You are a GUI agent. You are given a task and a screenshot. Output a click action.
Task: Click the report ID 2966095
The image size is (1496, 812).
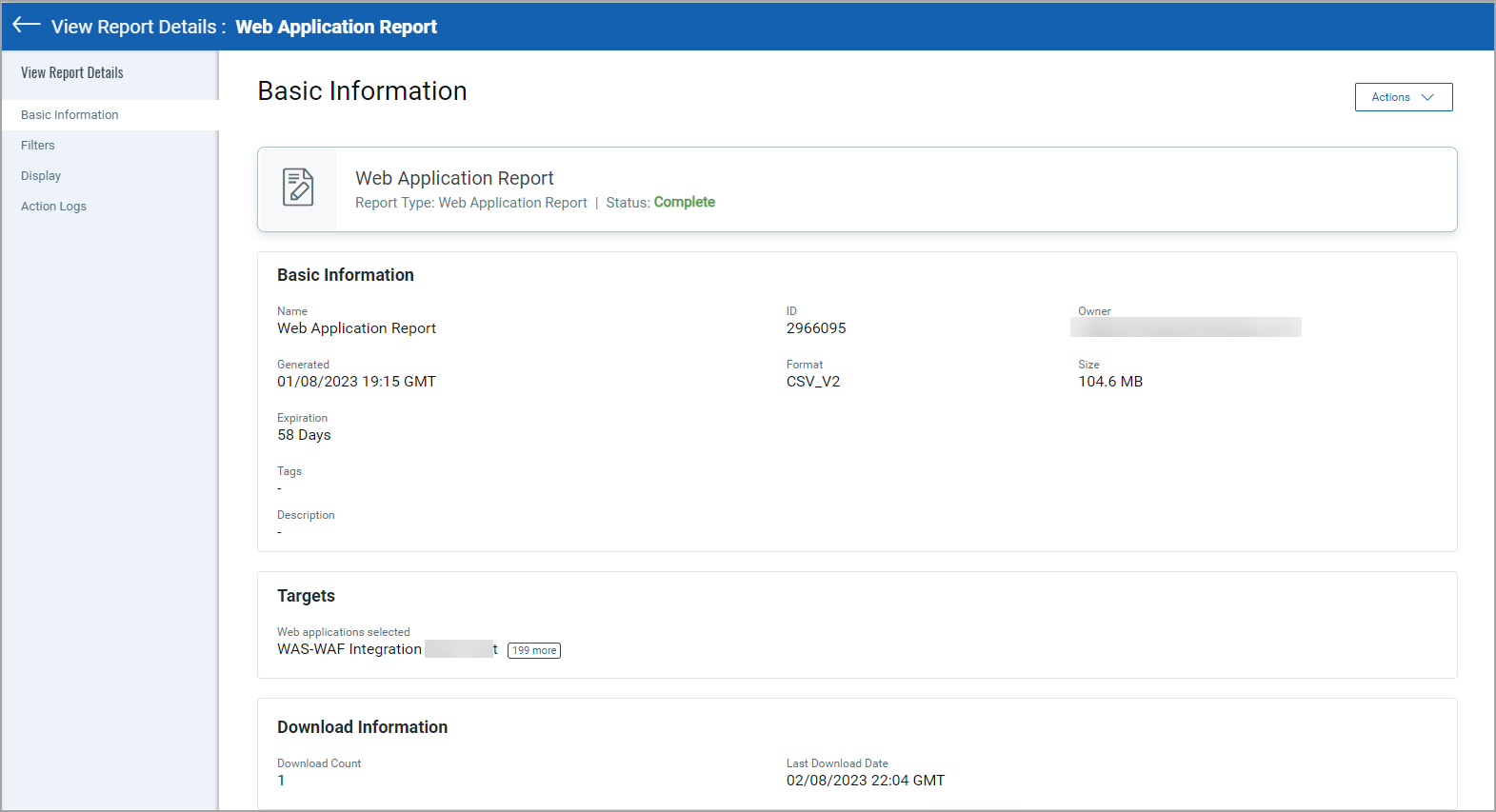[x=816, y=328]
